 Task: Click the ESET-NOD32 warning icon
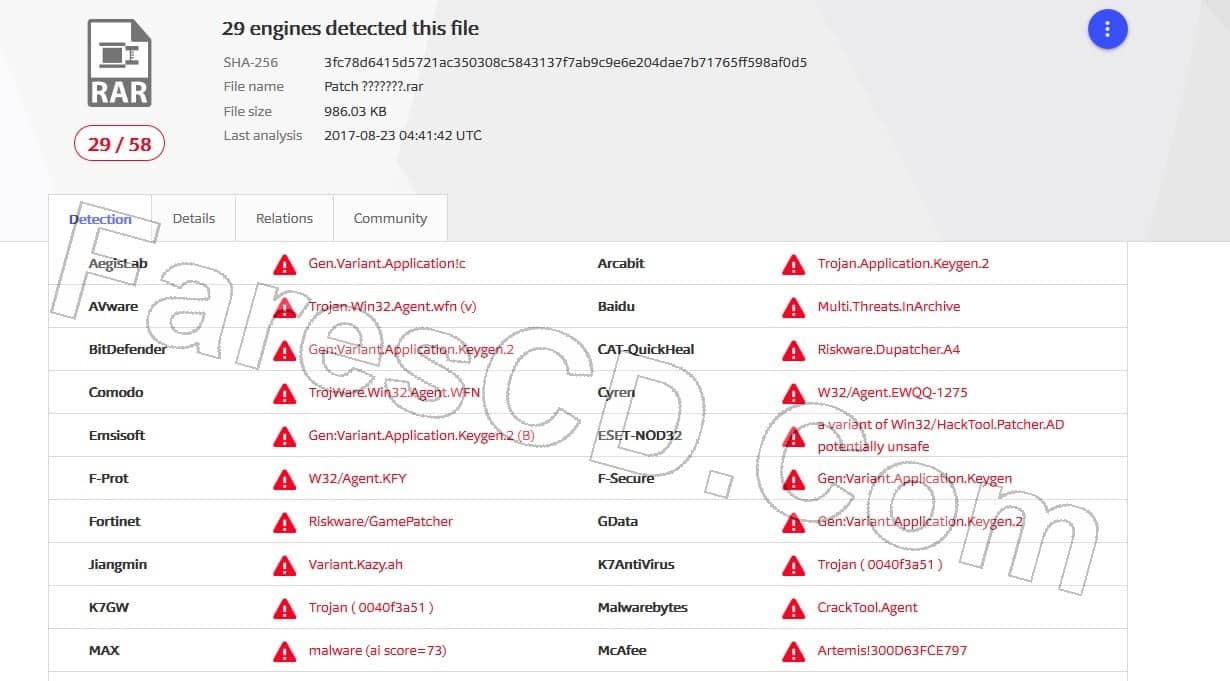coord(794,436)
